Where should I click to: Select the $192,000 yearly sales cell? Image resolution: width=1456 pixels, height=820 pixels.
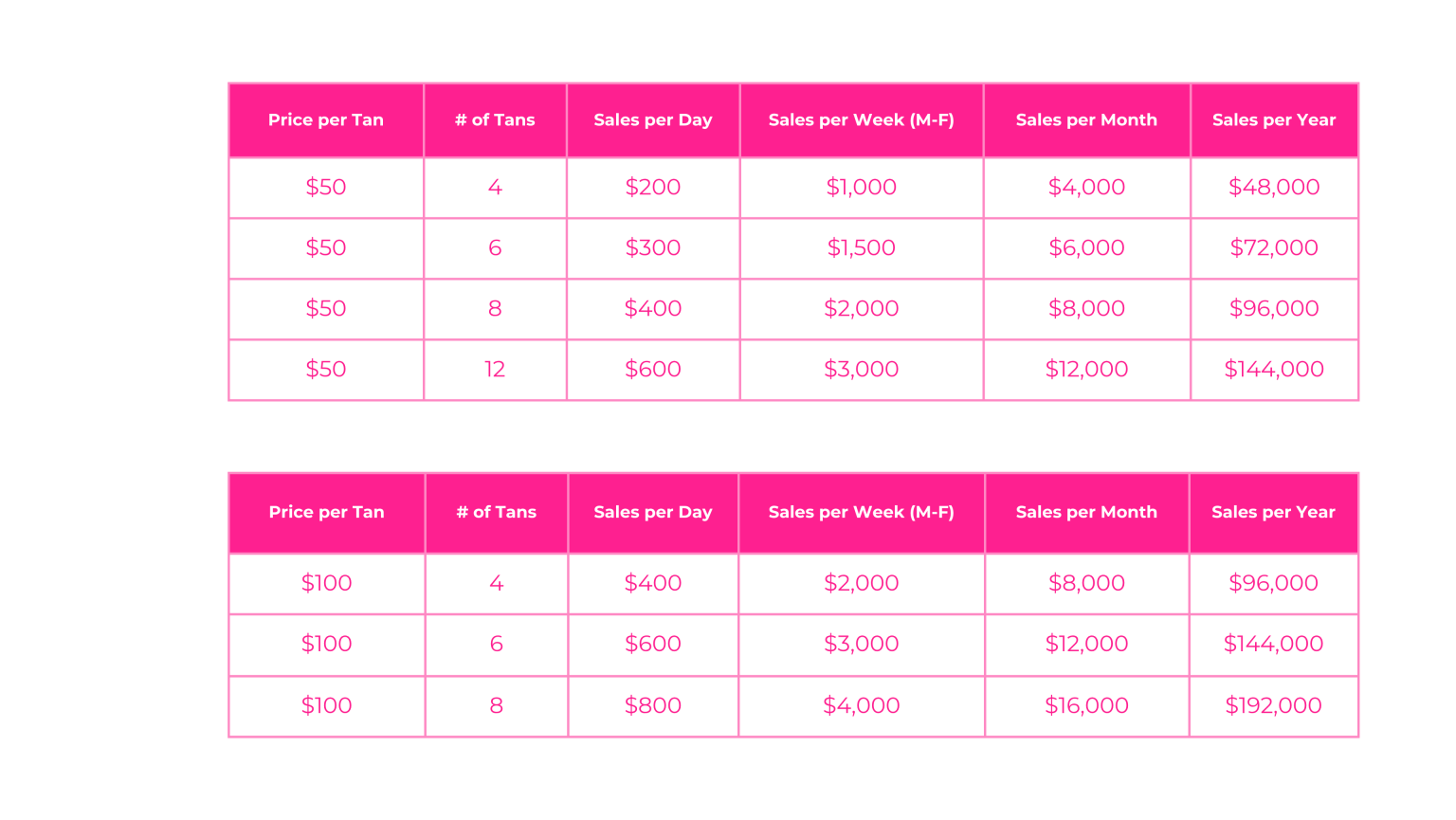[1273, 706]
